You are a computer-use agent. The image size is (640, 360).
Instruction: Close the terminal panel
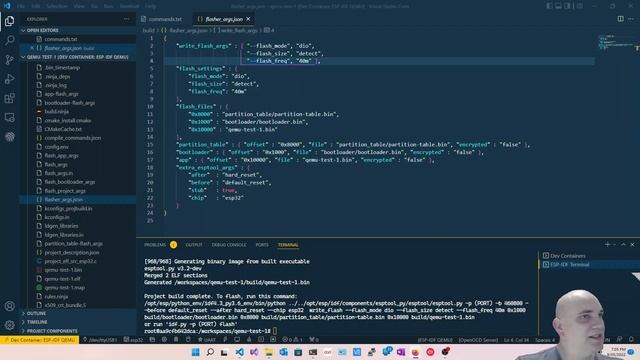click(x=632, y=244)
